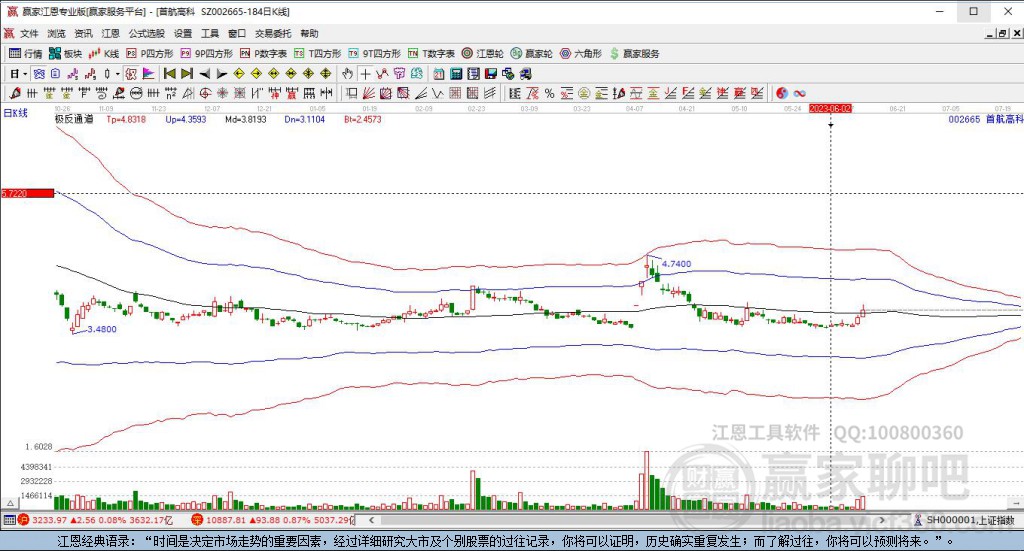Select the rectangle box drawing tool
Image resolution: width=1024 pixels, height=551 pixels.
click(x=351, y=93)
